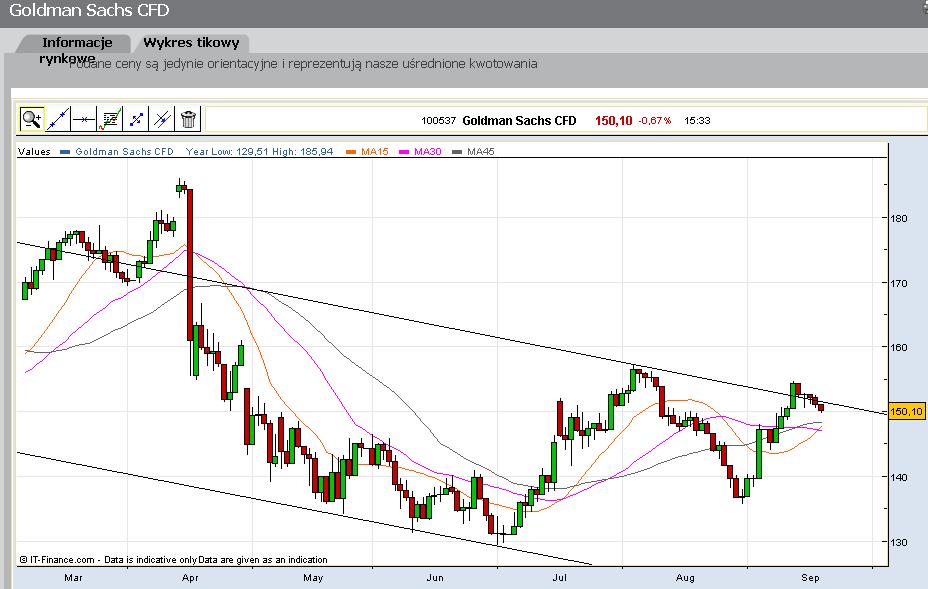Screen dimensions: 928x589
Task: Click the 15:33 time stamp
Action: [697, 121]
